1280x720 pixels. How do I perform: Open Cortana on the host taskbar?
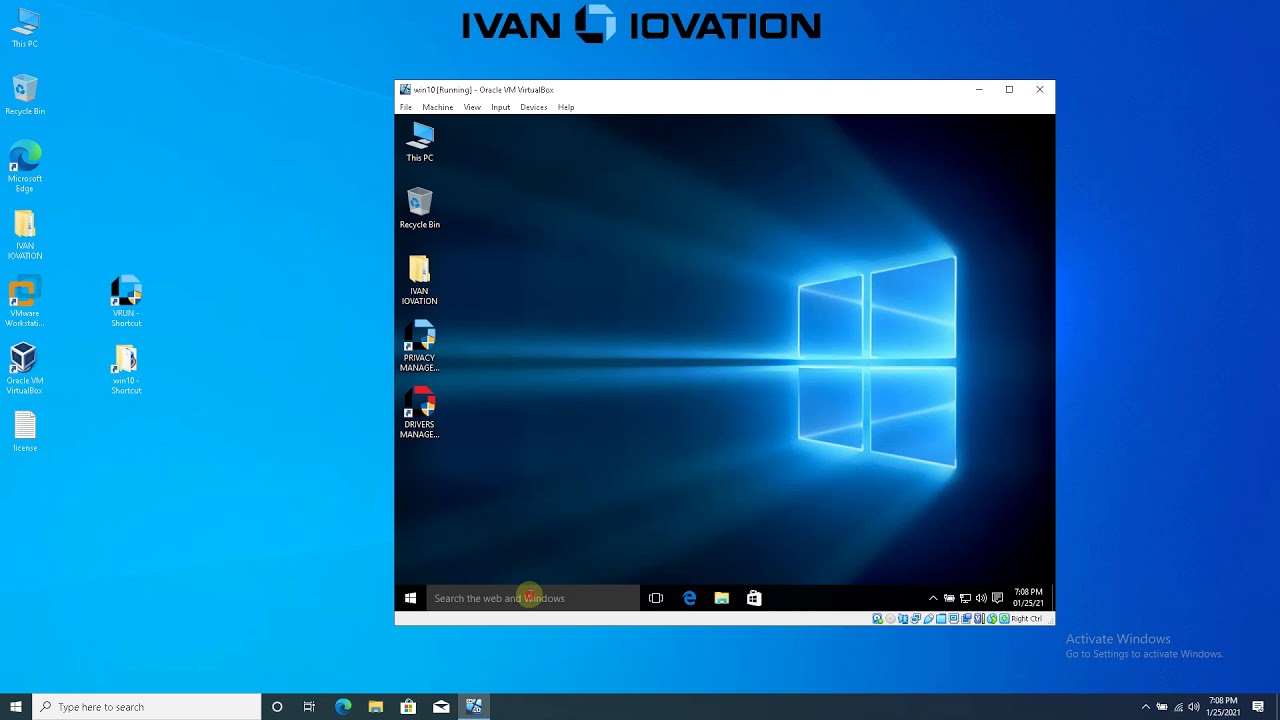click(277, 707)
